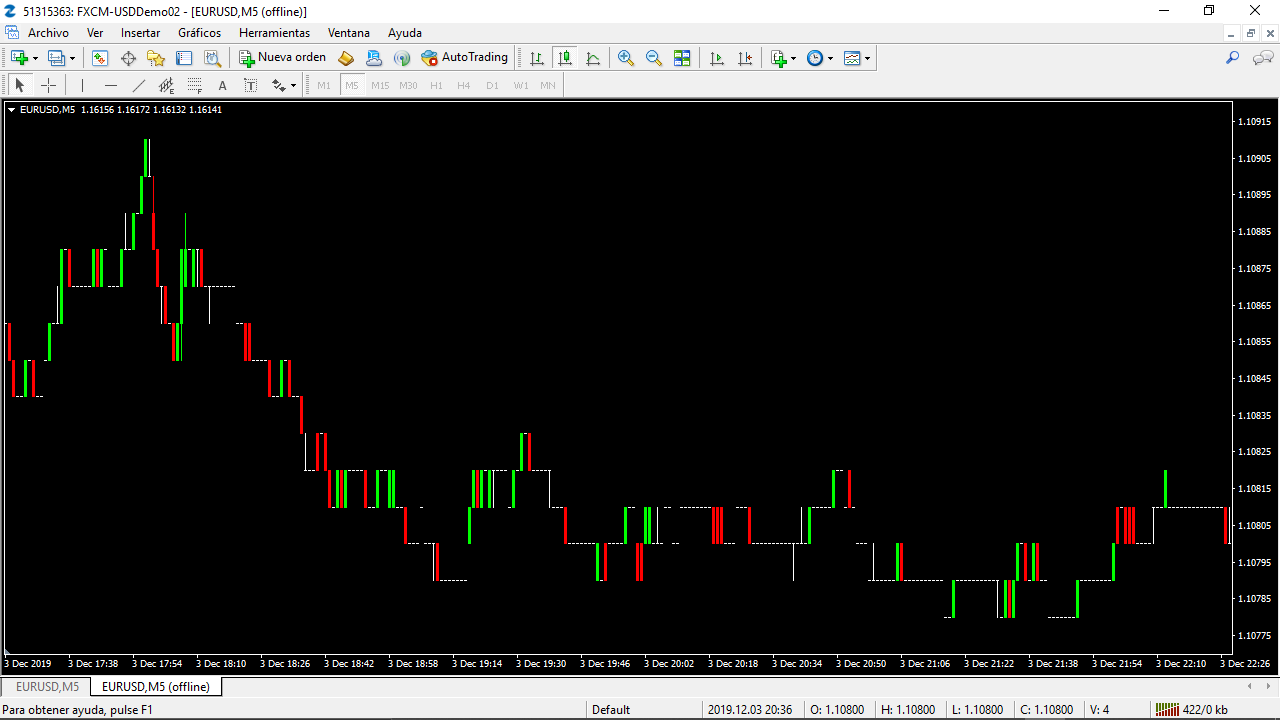Open the Insertar menu
The image size is (1280, 720).
[140, 33]
